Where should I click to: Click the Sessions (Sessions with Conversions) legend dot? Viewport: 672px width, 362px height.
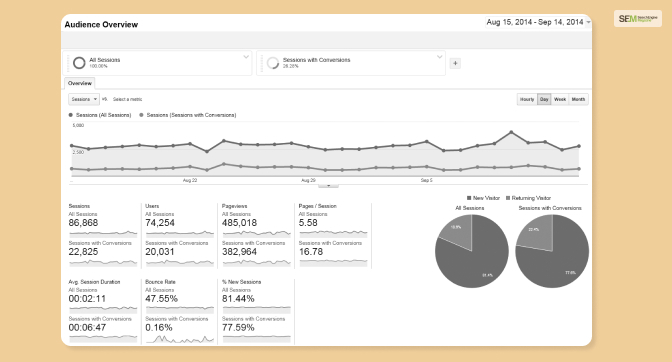[x=141, y=115]
